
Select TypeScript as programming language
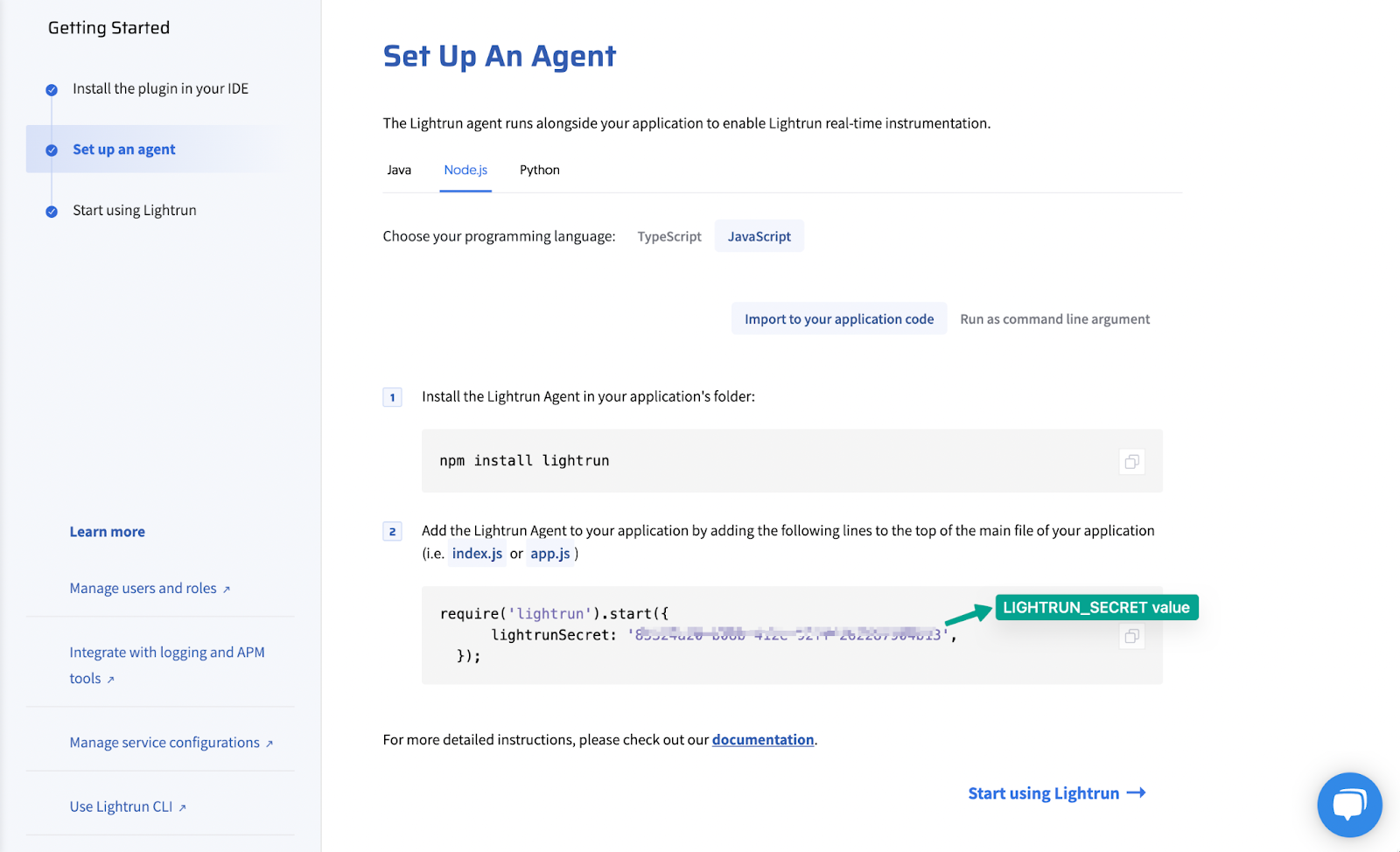point(669,236)
